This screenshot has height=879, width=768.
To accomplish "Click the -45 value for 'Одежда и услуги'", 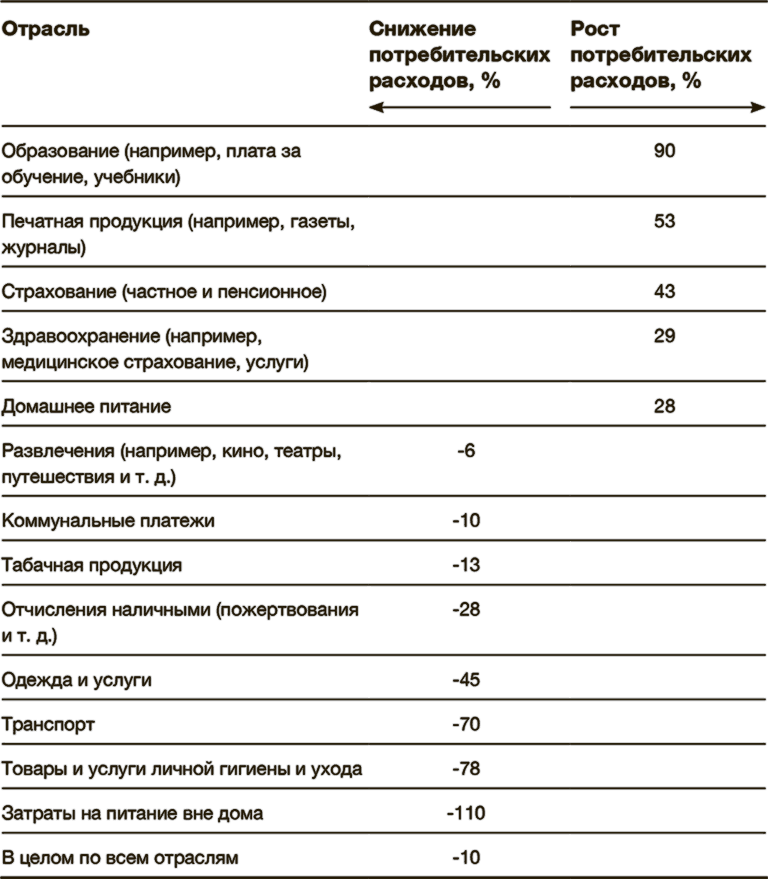I will 466,680.
